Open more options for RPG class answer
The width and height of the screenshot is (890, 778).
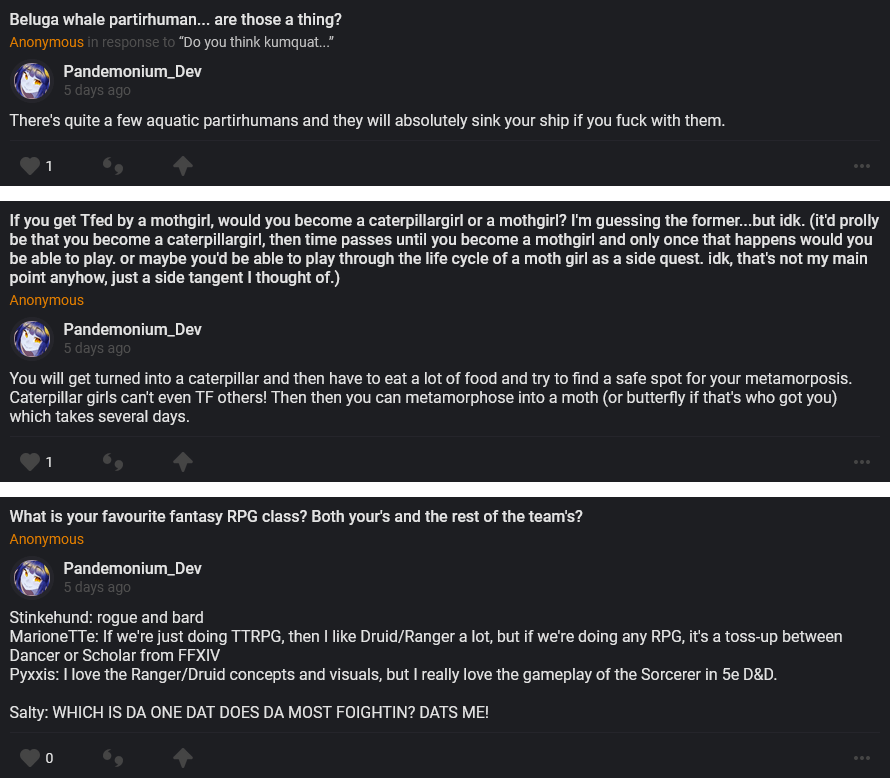click(862, 757)
